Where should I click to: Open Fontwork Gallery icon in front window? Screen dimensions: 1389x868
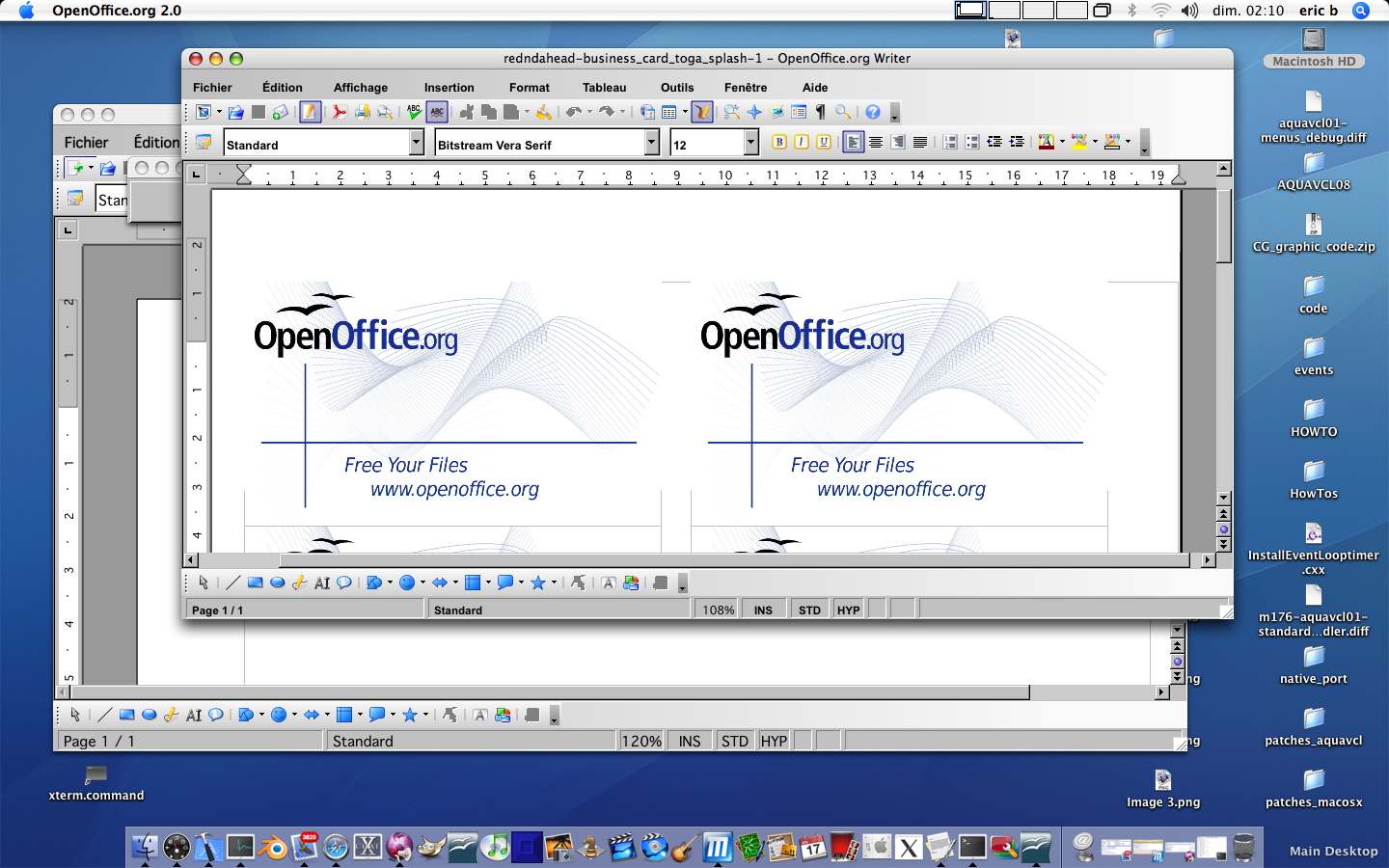609,583
